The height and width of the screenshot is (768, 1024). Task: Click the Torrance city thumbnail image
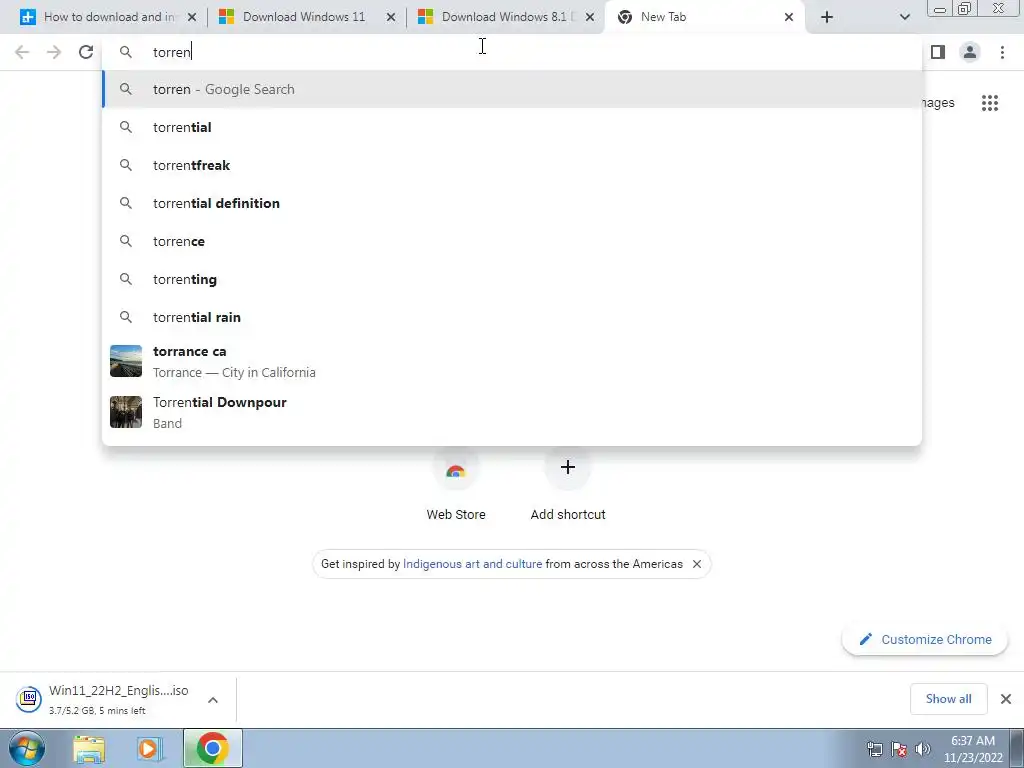pyautogui.click(x=126, y=361)
